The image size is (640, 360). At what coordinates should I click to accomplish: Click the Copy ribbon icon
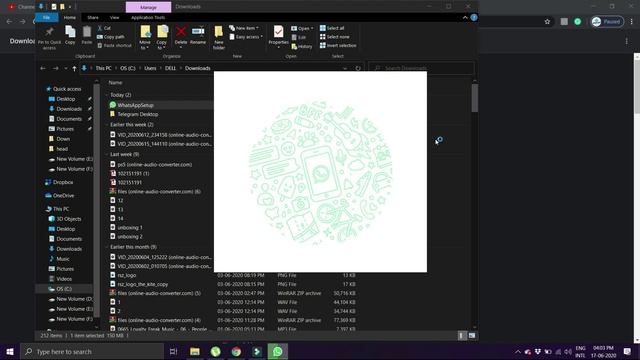pos(70,32)
